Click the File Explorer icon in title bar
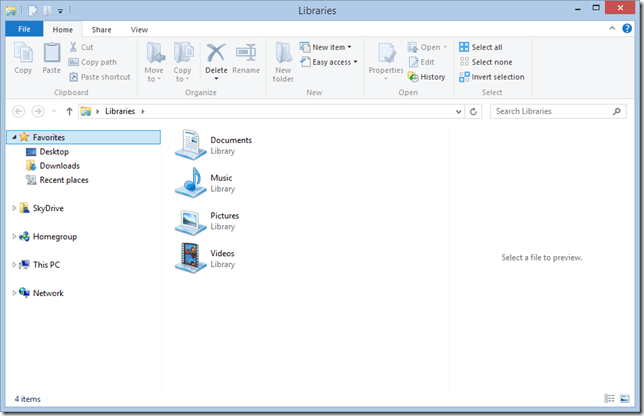Screen dimensions: 644x416 coord(11,10)
